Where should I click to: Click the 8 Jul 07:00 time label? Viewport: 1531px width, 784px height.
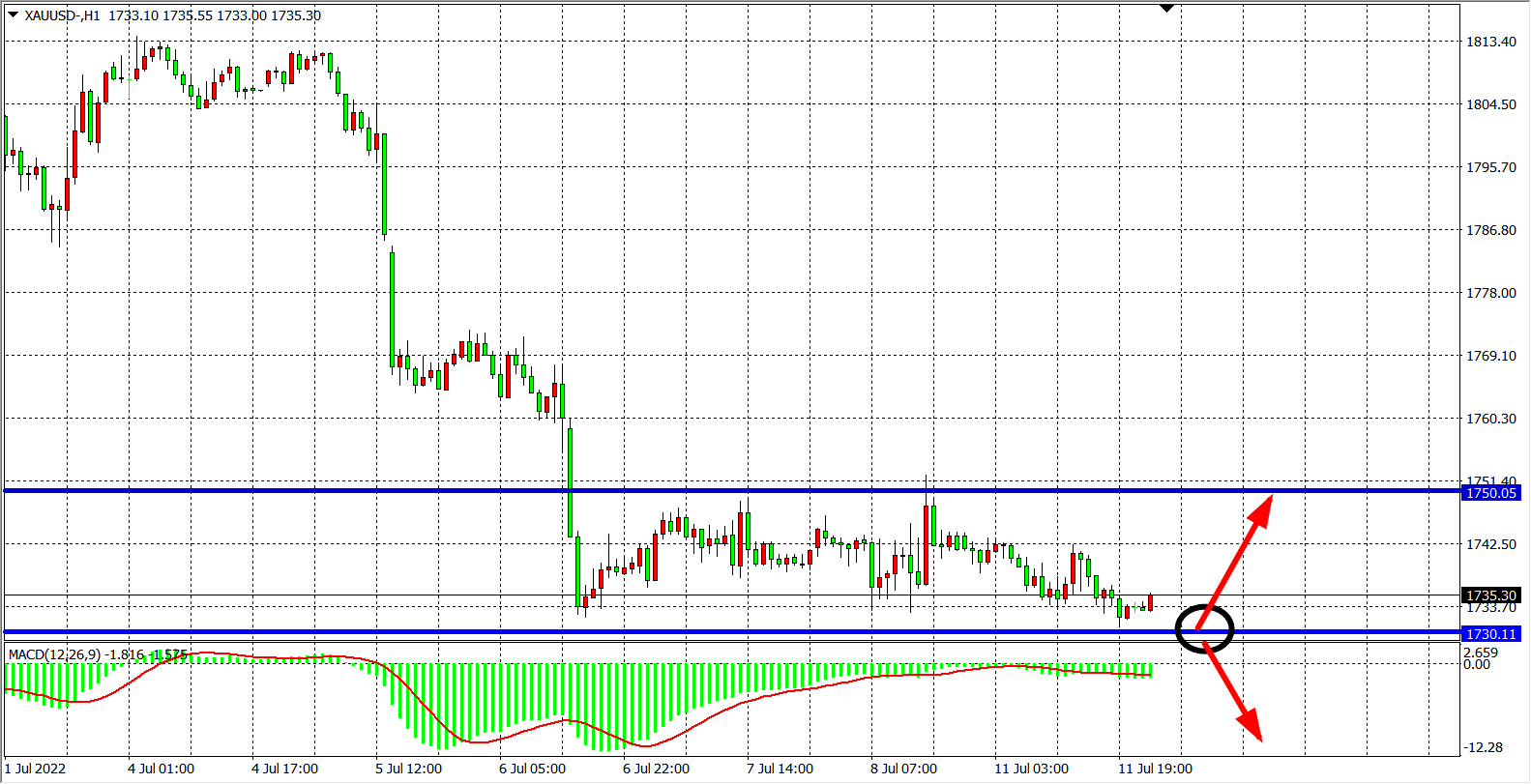(903, 769)
